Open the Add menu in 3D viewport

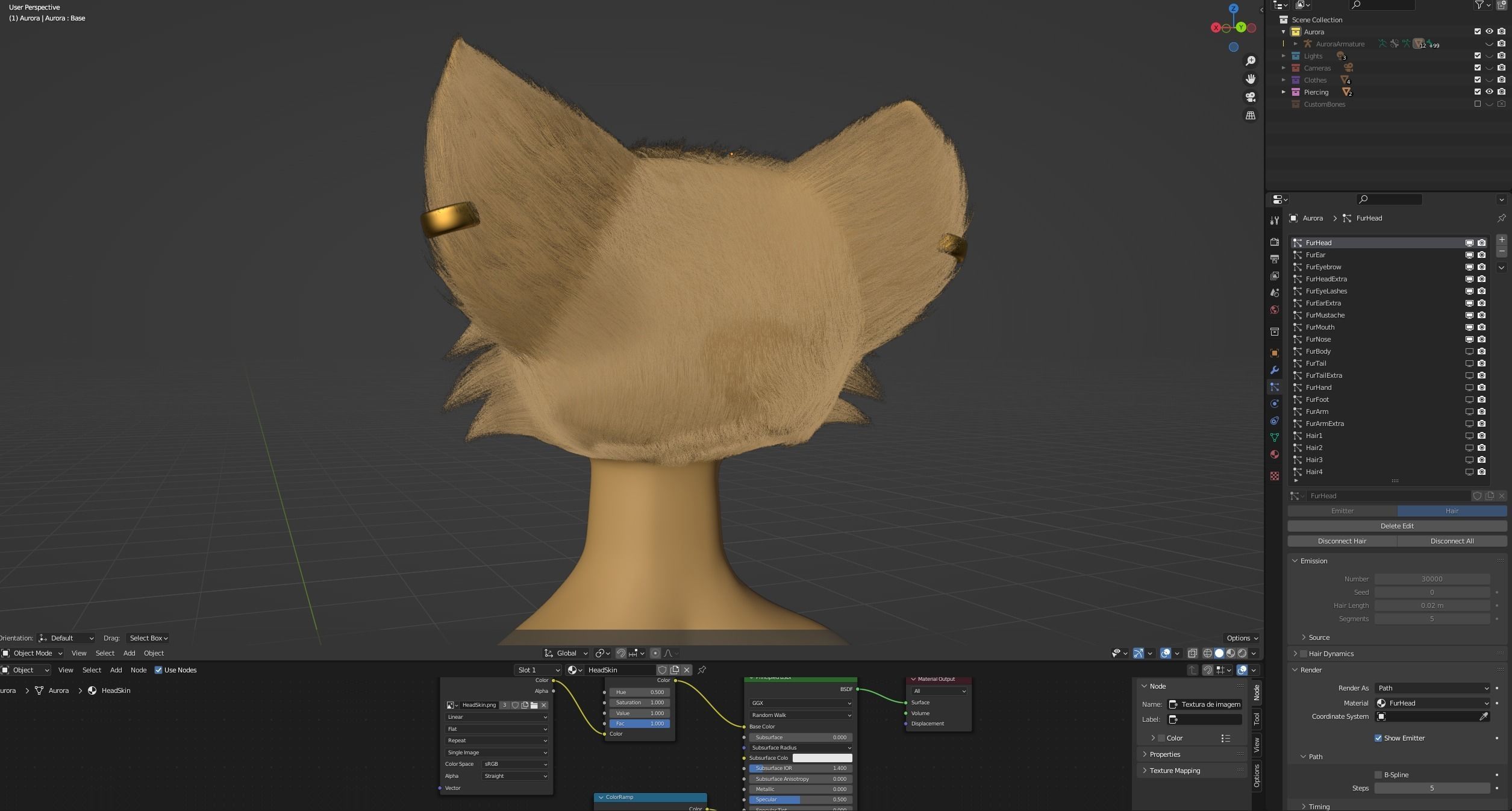click(x=129, y=653)
